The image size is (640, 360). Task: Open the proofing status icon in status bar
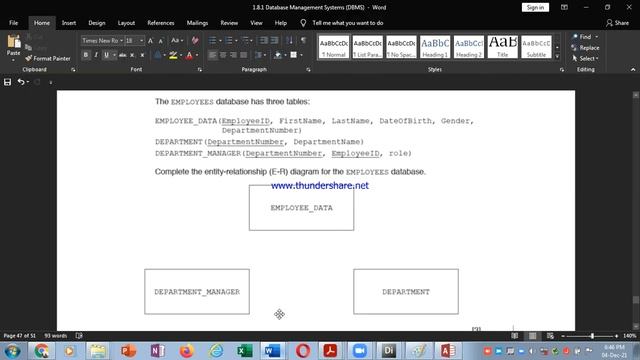79,336
